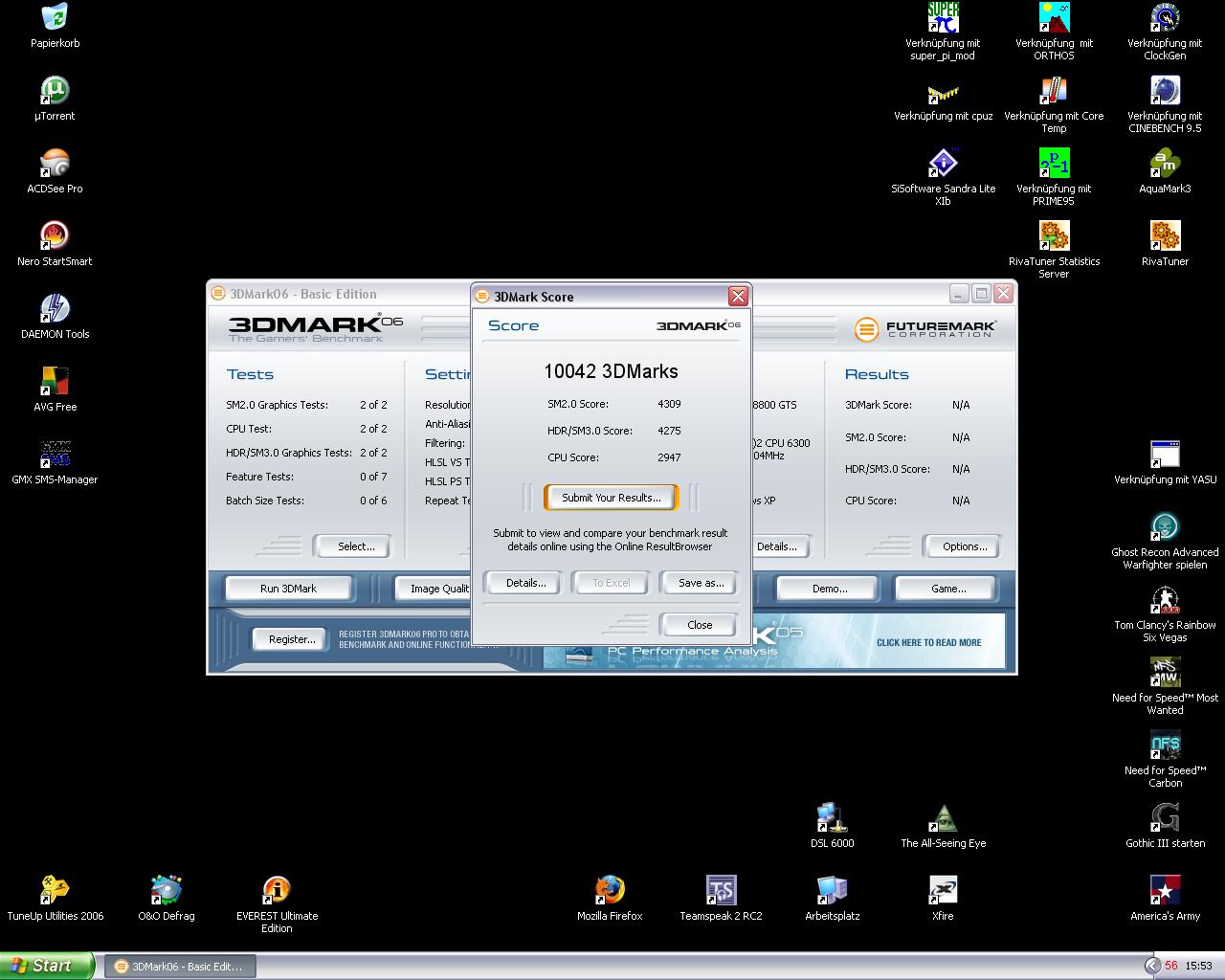Open the ORTHOS shortcut icon
Screen dimensions: 1225x980
pos(1054,17)
